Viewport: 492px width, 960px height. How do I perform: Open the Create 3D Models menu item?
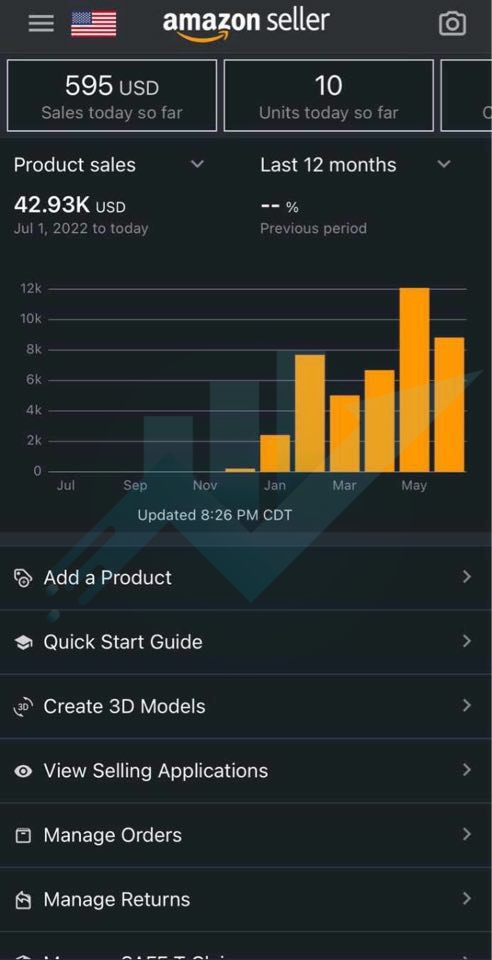[246, 706]
